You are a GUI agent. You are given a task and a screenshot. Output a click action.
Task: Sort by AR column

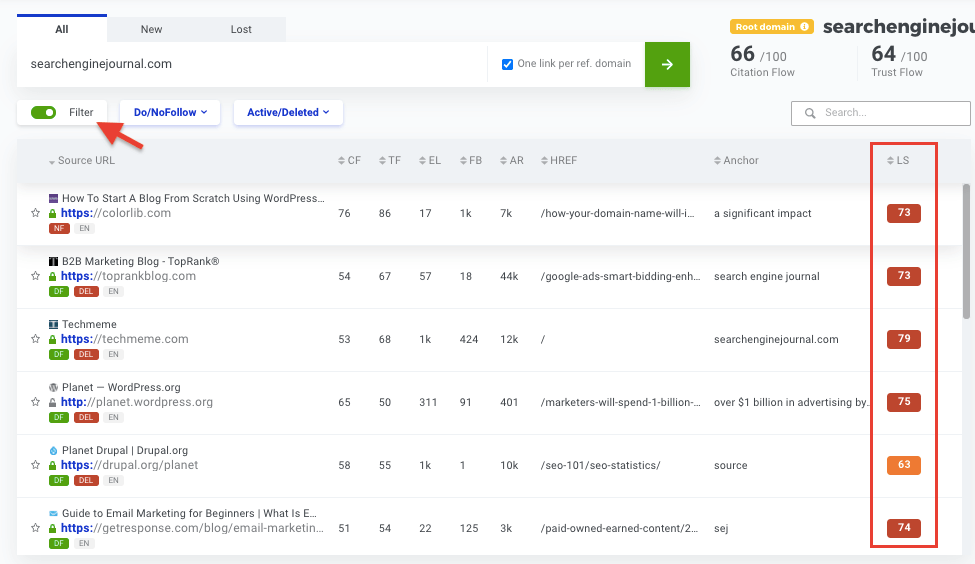click(x=512, y=160)
